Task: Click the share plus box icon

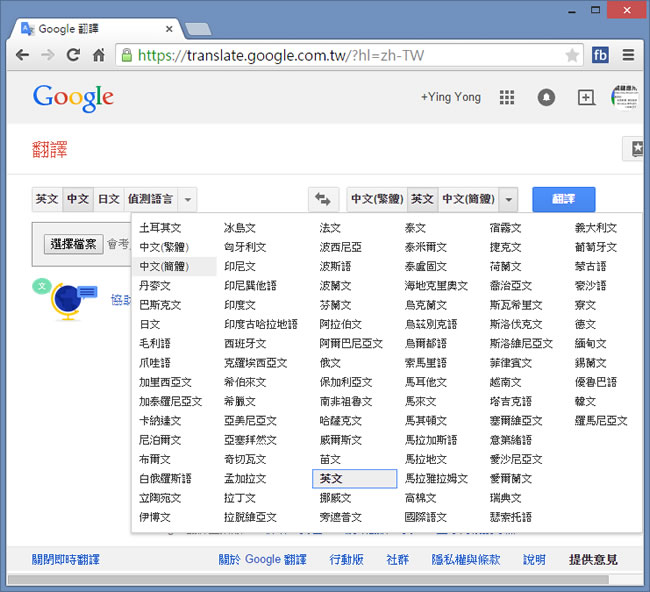Action: [586, 97]
